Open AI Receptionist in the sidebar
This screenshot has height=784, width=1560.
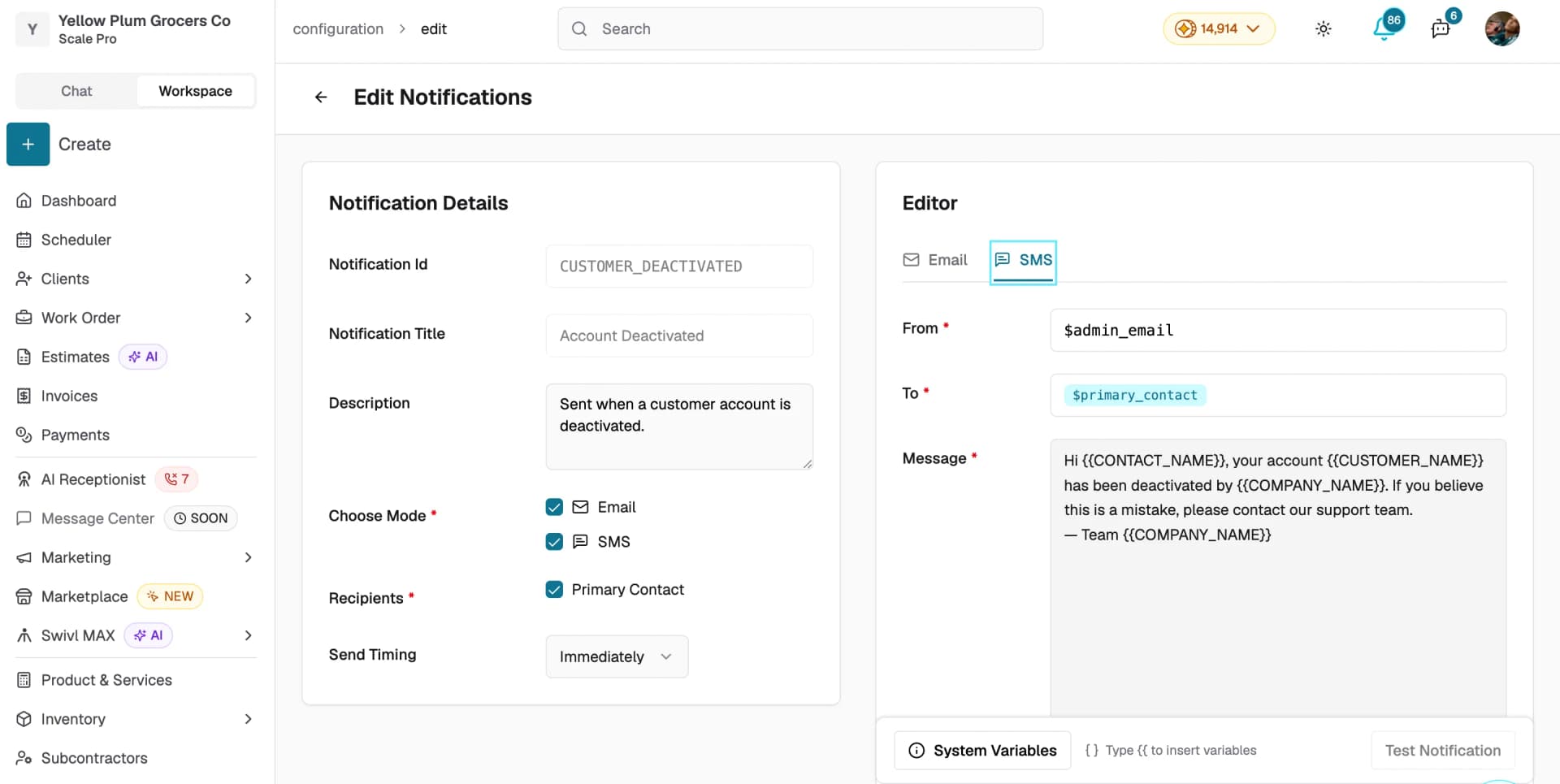(93, 479)
